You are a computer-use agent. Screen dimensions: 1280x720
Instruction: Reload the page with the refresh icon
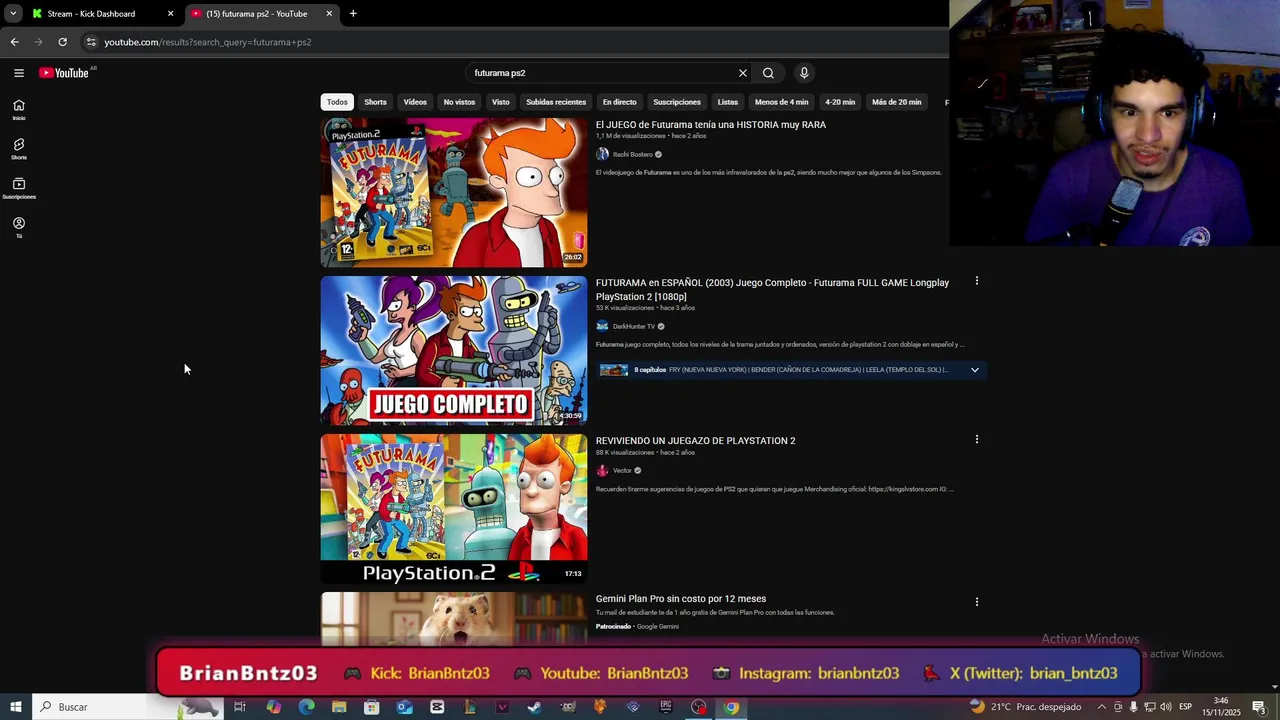62,42
